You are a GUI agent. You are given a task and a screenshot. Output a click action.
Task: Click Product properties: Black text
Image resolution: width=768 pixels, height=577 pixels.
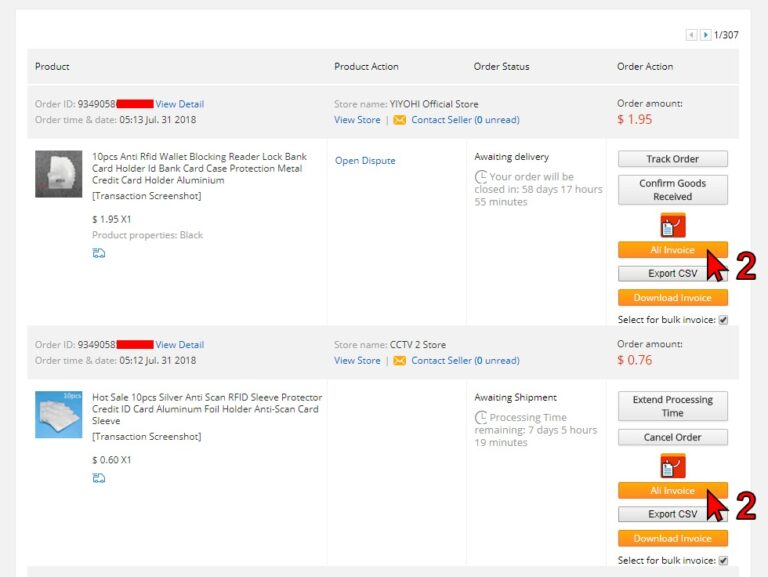click(147, 235)
